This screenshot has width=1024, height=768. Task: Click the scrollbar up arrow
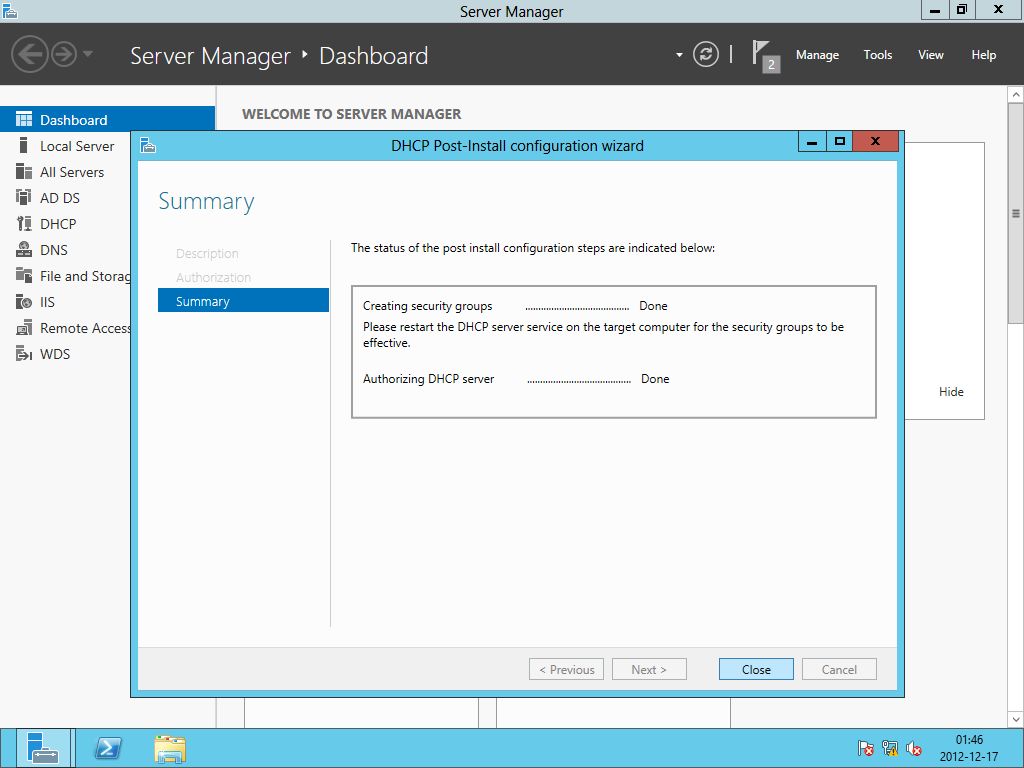1016,95
